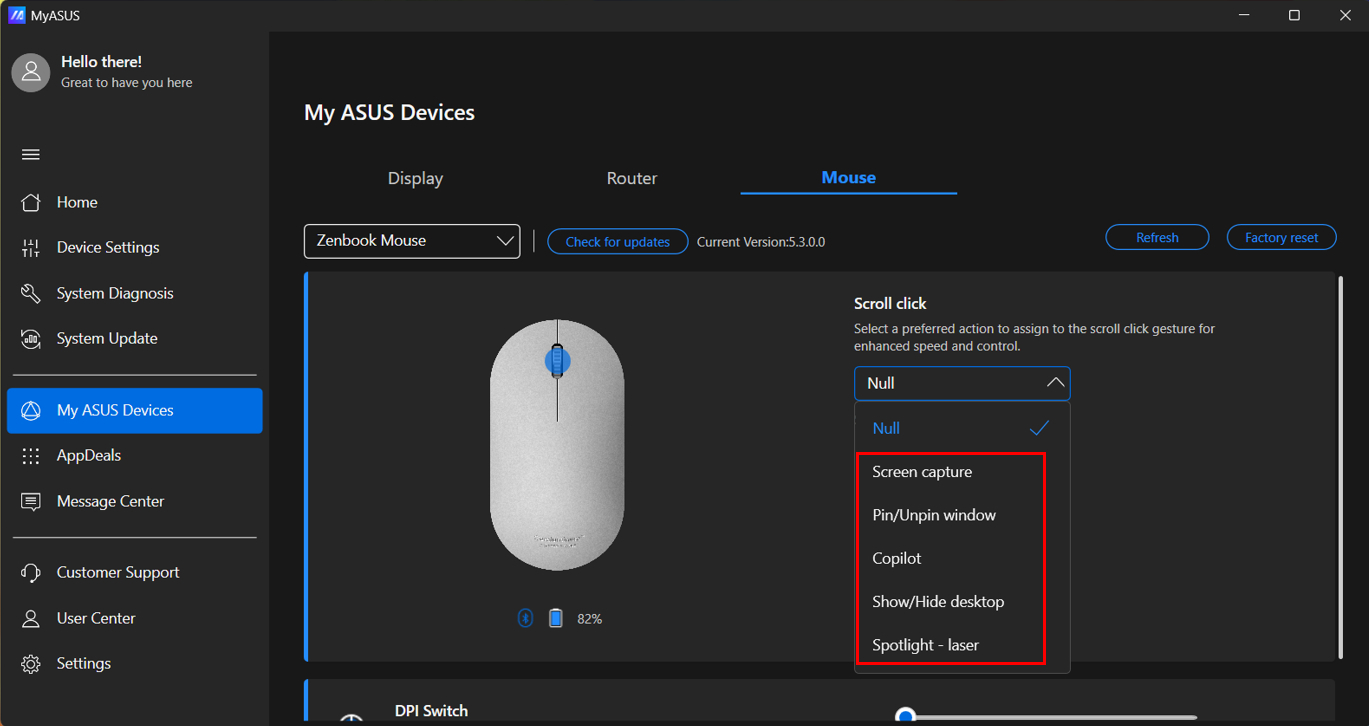Open Customer Support page
The height and width of the screenshot is (726, 1369).
click(x=135, y=573)
